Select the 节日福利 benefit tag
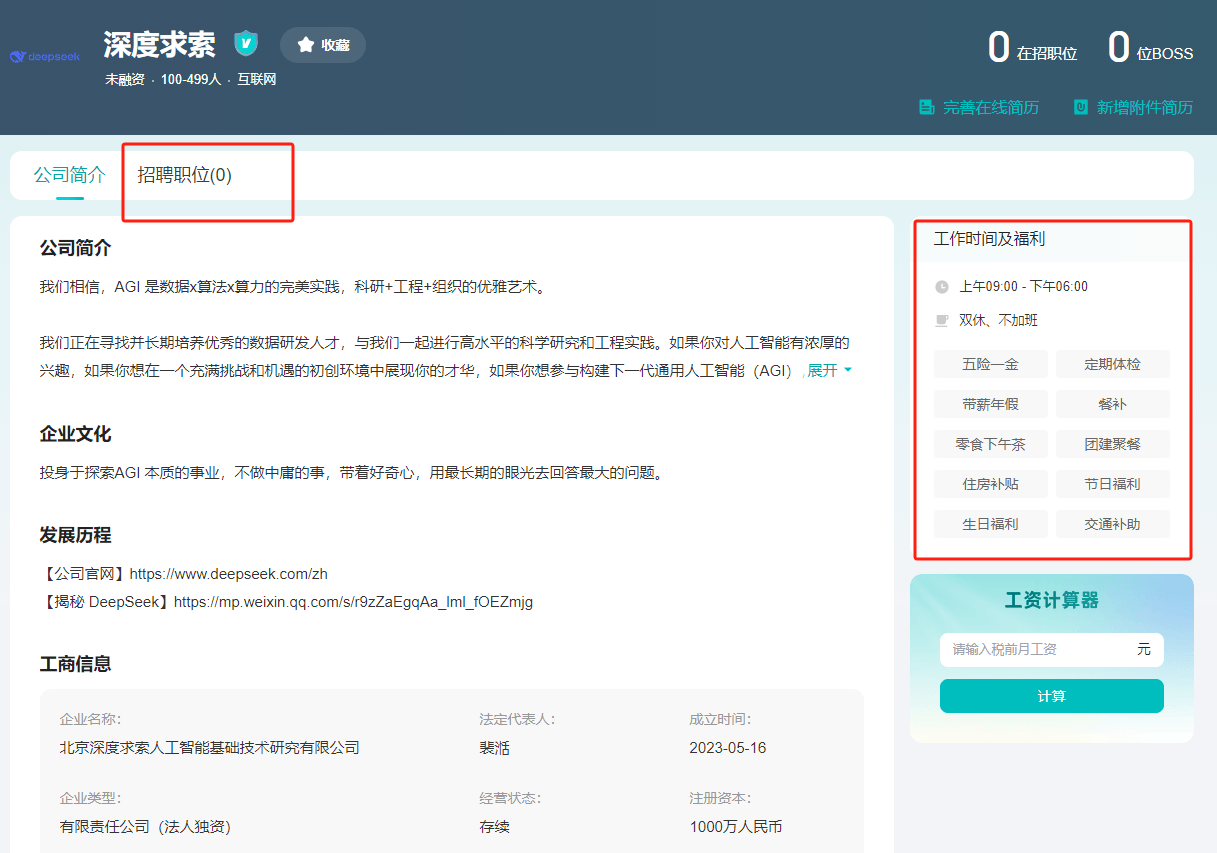The height and width of the screenshot is (853, 1217). 1113,484
